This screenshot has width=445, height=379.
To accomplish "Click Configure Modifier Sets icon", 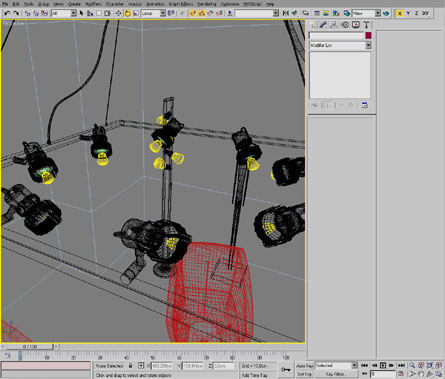I will (365, 105).
